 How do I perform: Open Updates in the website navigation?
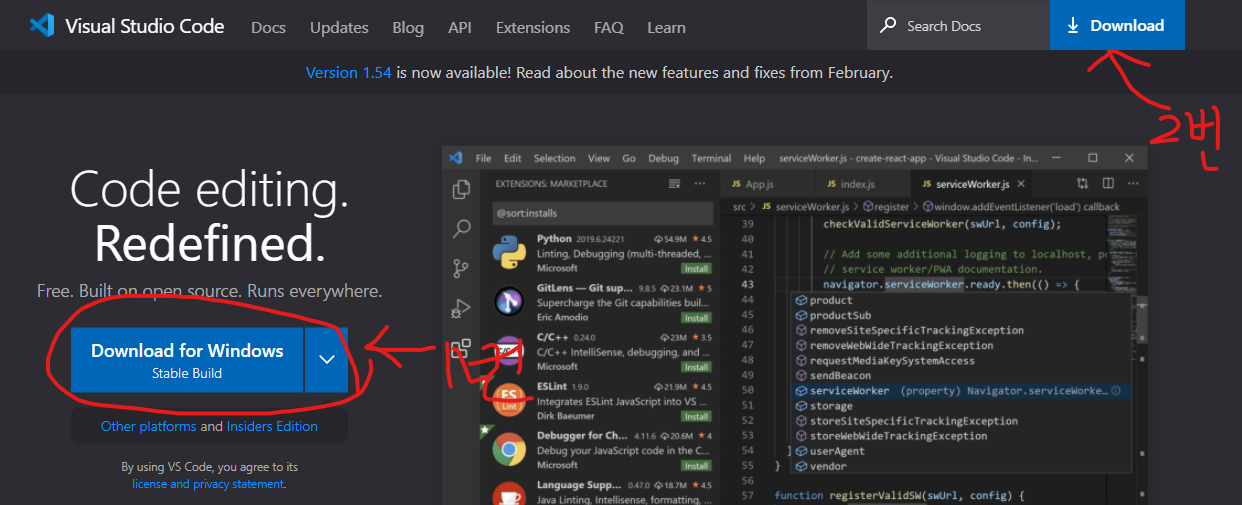point(339,27)
